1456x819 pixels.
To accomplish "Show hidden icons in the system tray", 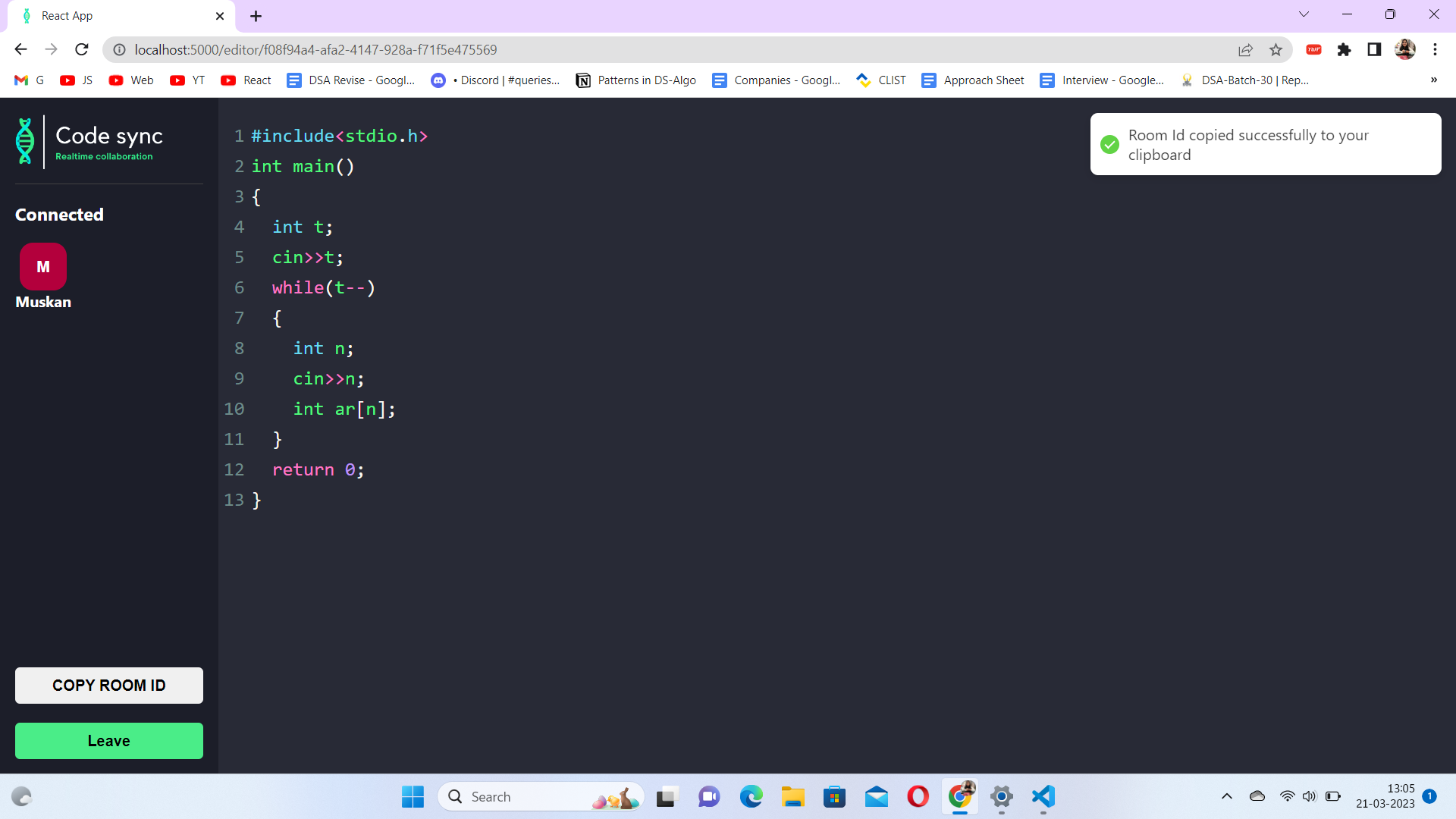I will pos(1226,796).
